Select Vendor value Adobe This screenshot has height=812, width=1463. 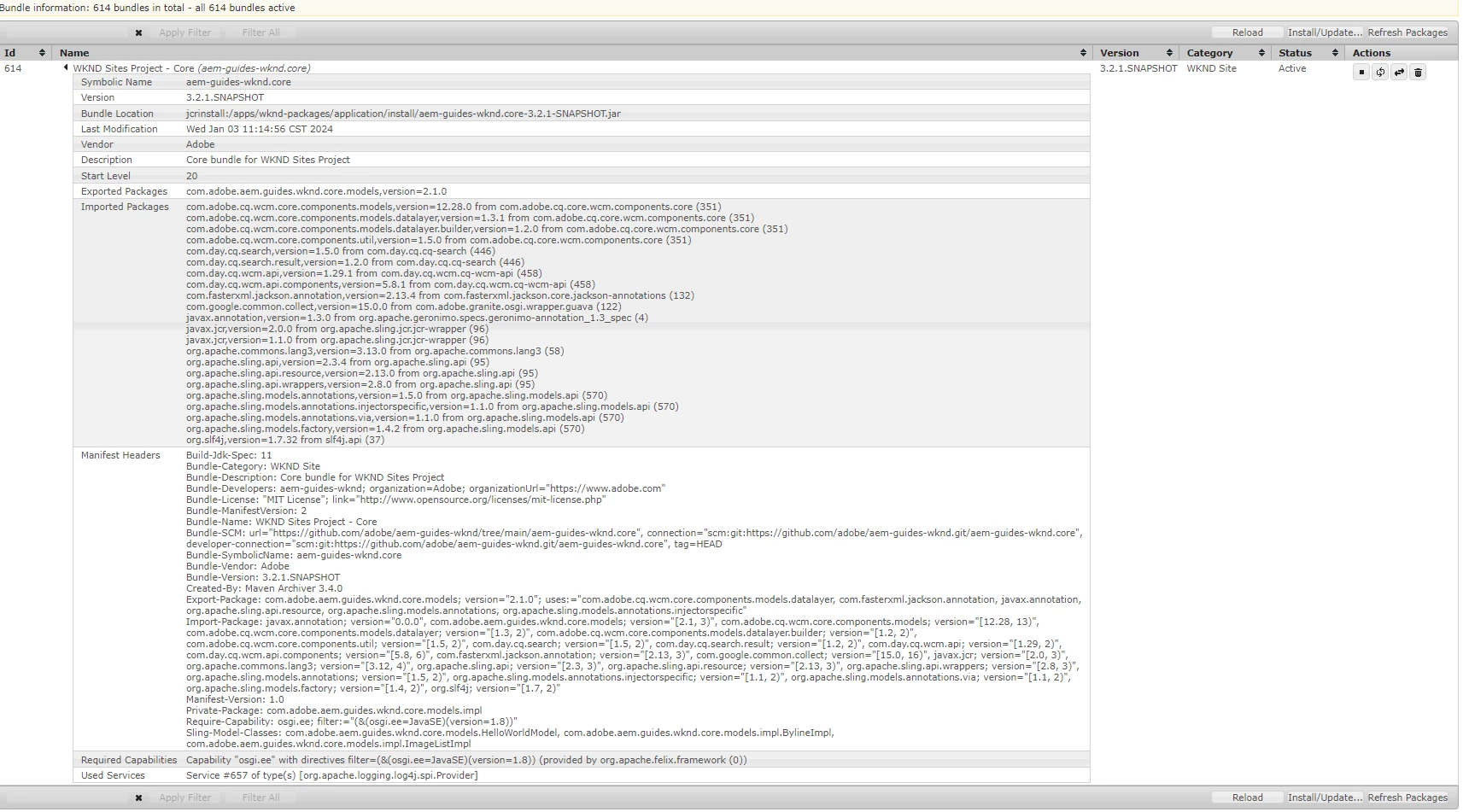[x=201, y=144]
